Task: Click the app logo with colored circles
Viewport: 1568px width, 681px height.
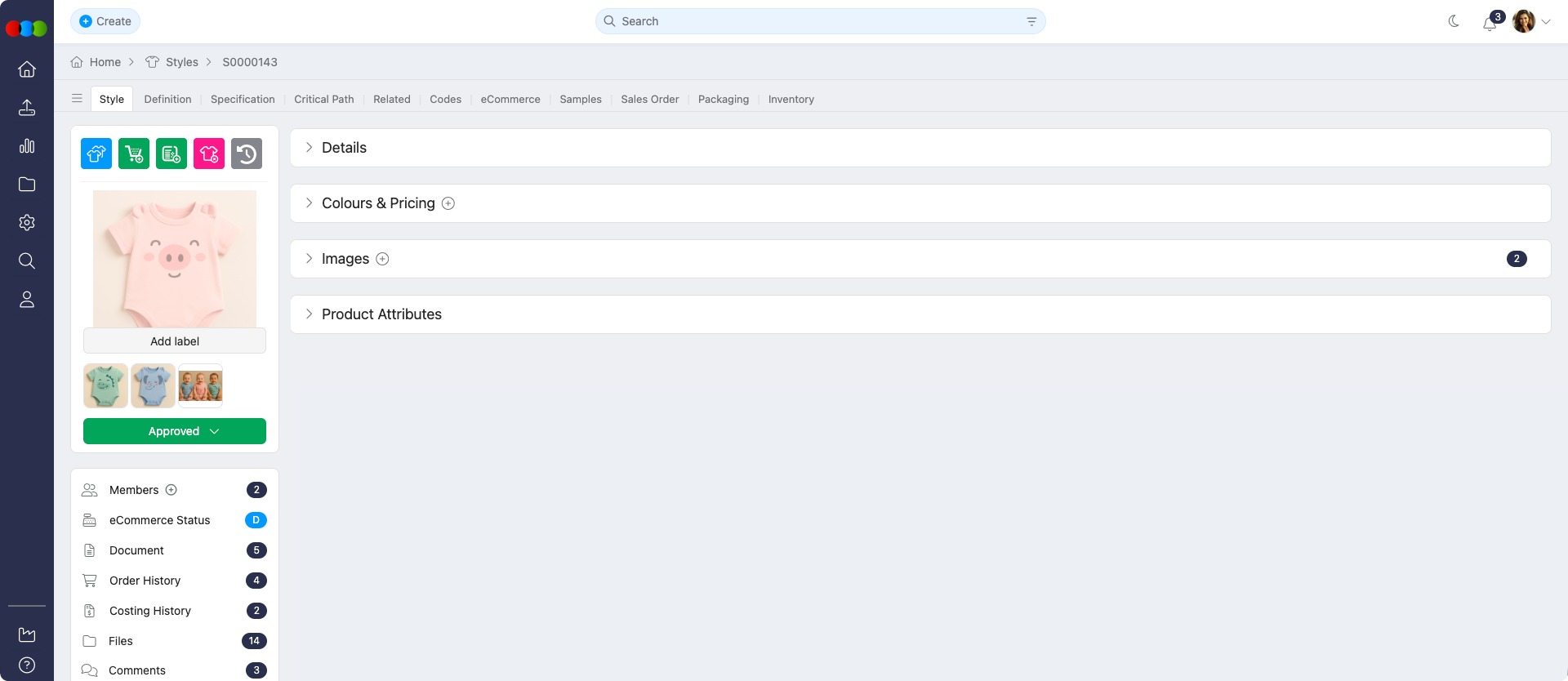Action: (26, 29)
